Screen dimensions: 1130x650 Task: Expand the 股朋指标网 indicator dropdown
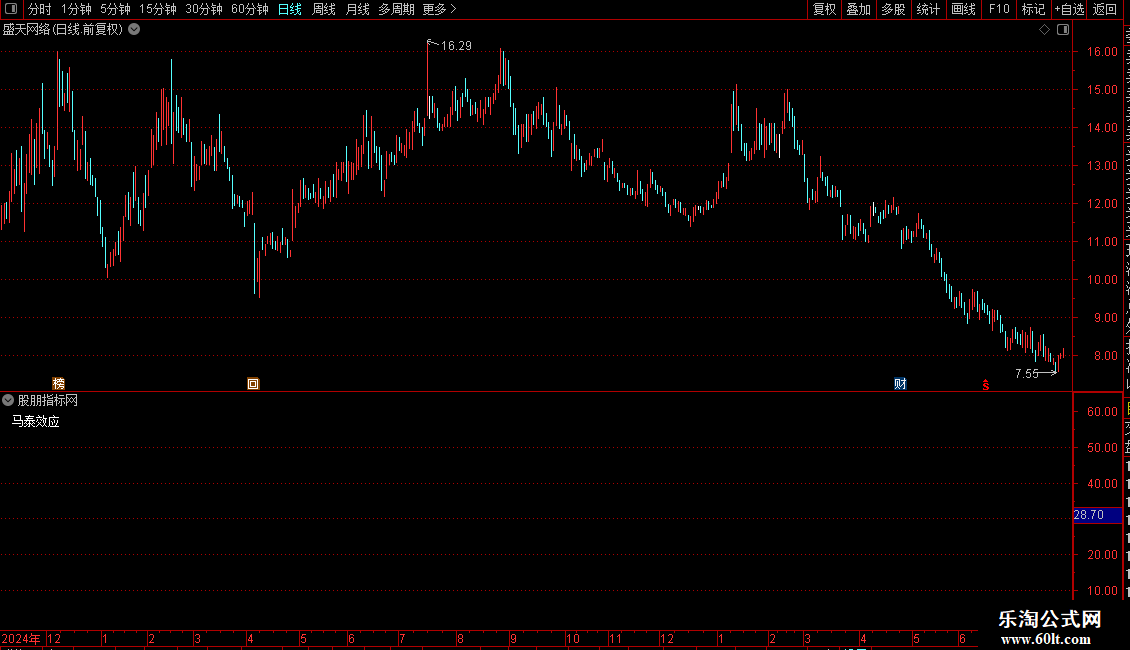click(x=8, y=400)
